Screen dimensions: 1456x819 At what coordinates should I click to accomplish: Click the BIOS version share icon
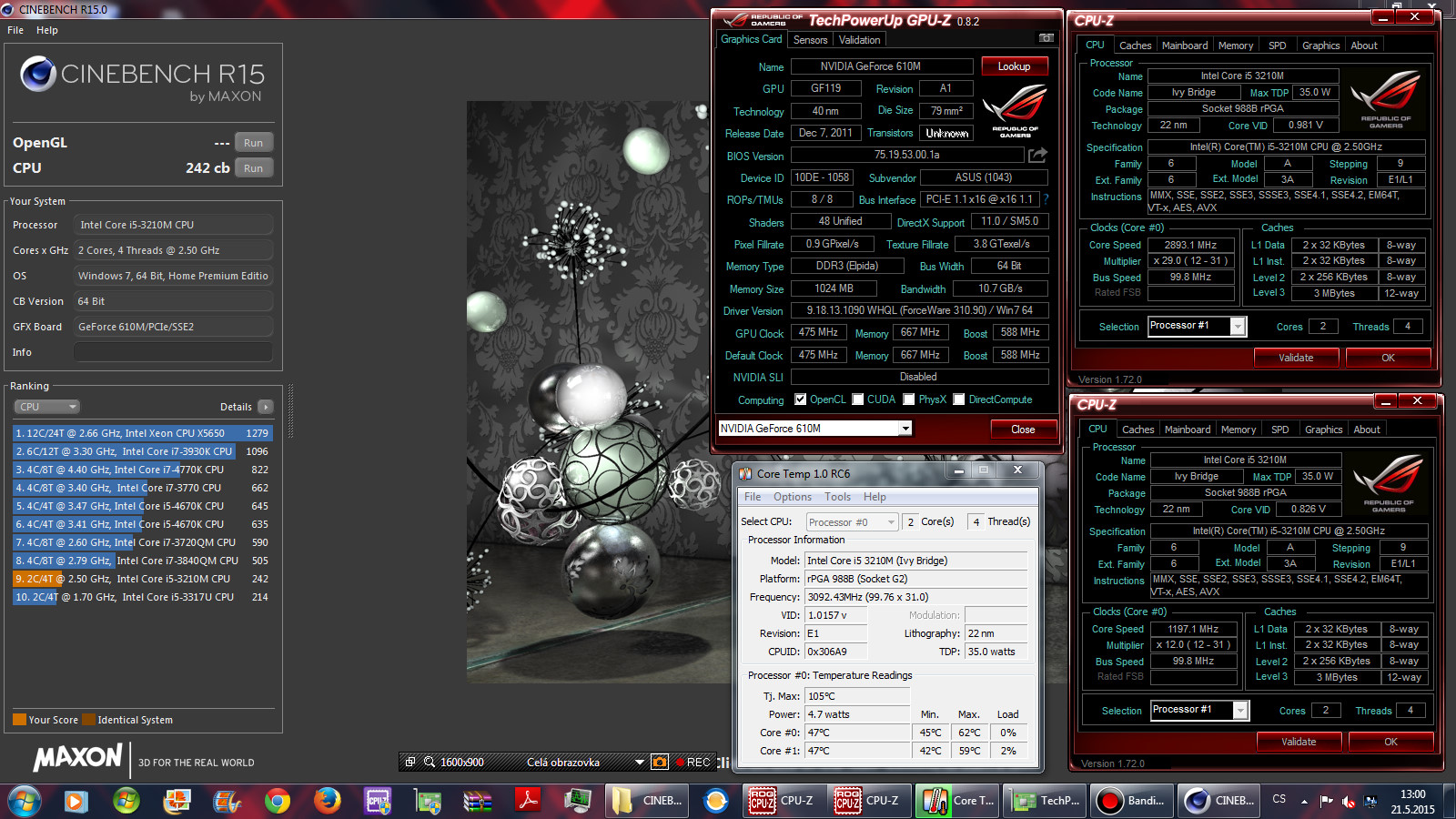click(1037, 156)
